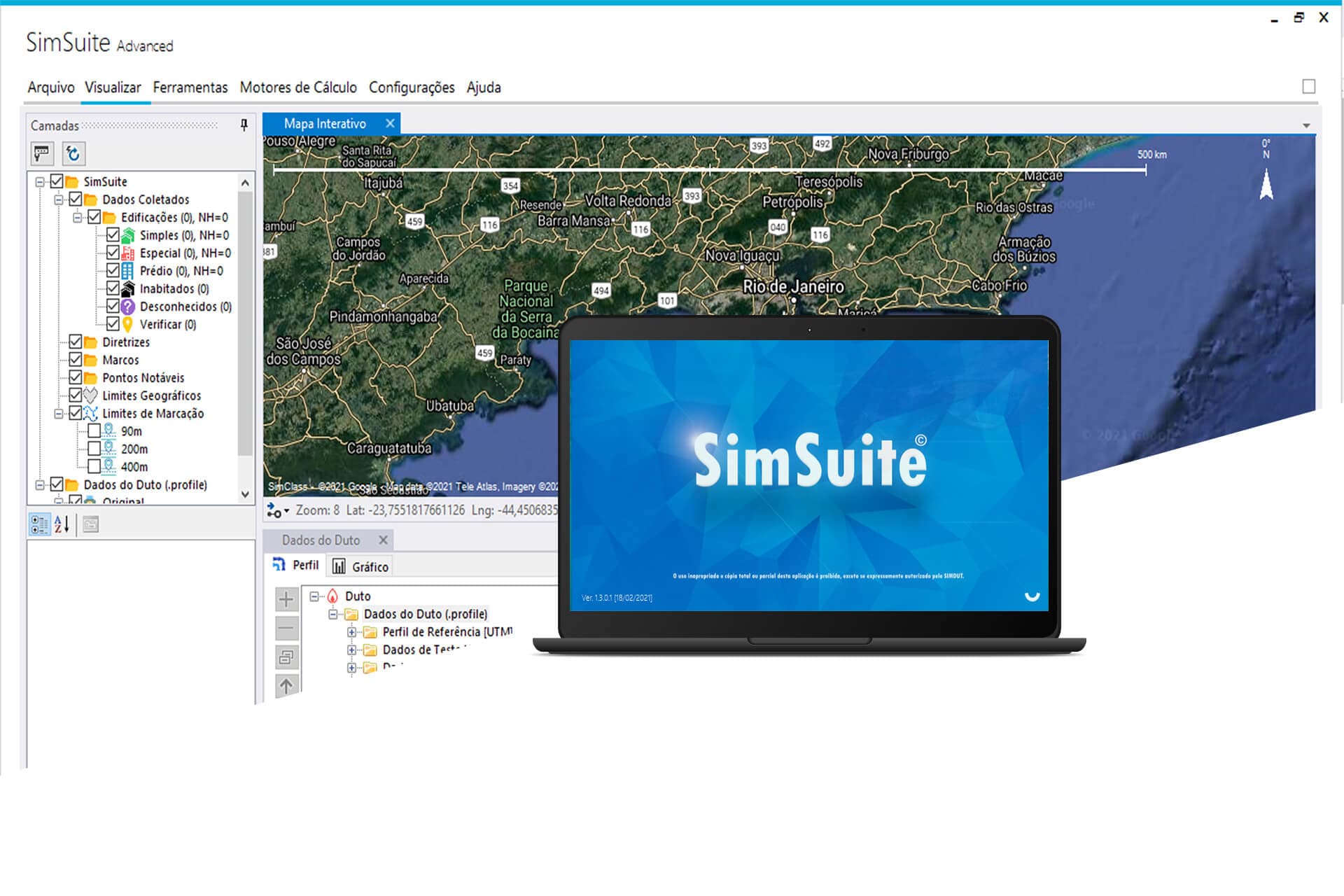Click the alphabetical sort A-Z icon
The width and height of the screenshot is (1344, 896).
click(62, 524)
